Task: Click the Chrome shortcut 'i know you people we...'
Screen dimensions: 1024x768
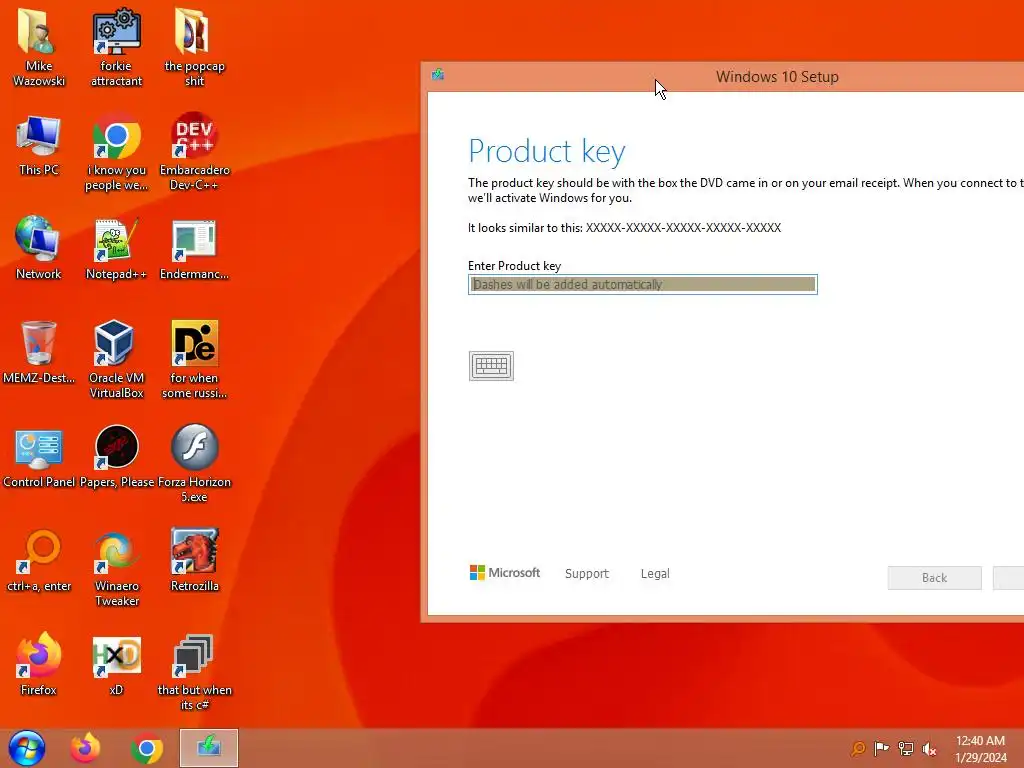Action: (116, 152)
